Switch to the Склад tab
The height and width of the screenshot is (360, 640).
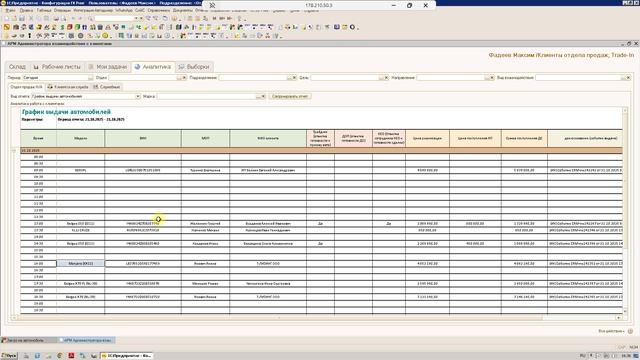[17, 67]
